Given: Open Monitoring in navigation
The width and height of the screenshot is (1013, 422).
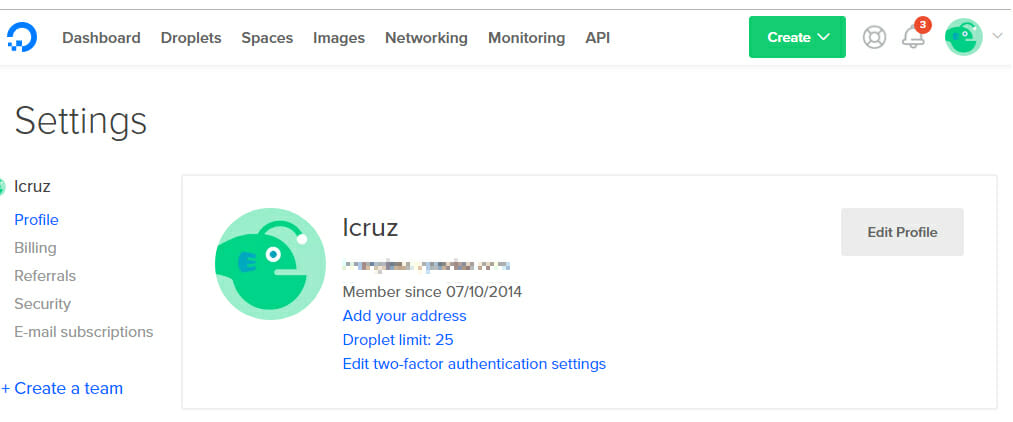Looking at the screenshot, I should (526, 38).
